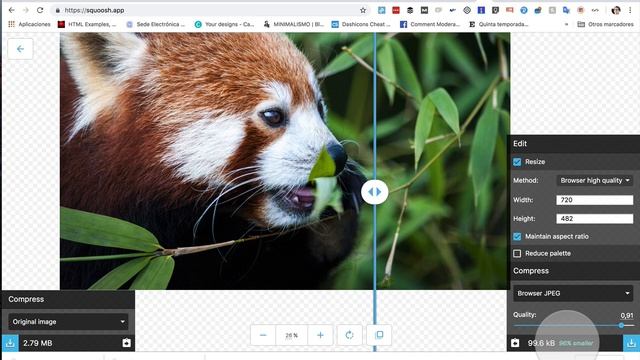Image resolution: width=640 pixels, height=360 pixels.
Task: Open the Method 'Browser high quality' dropdown
Action: (x=595, y=180)
